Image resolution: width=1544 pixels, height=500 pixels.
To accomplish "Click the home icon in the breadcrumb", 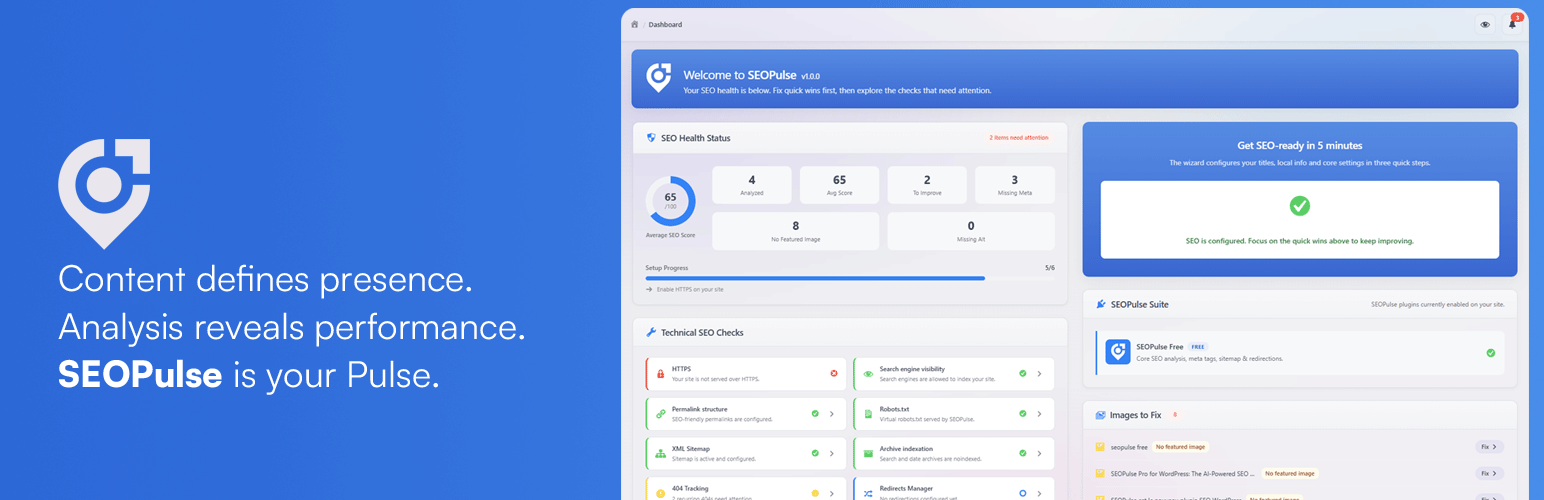I will 634,24.
